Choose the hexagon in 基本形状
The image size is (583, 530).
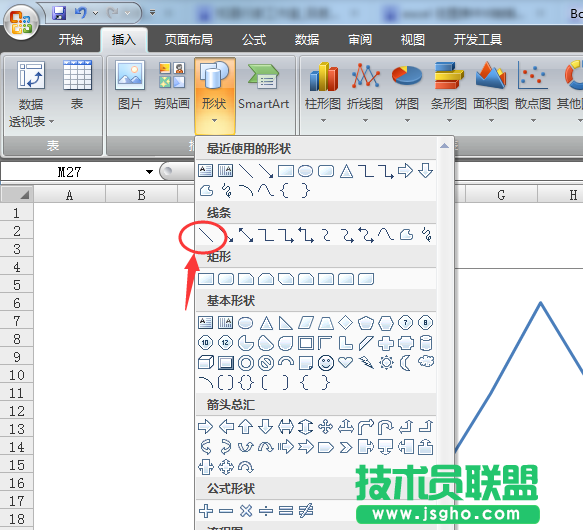click(x=386, y=323)
